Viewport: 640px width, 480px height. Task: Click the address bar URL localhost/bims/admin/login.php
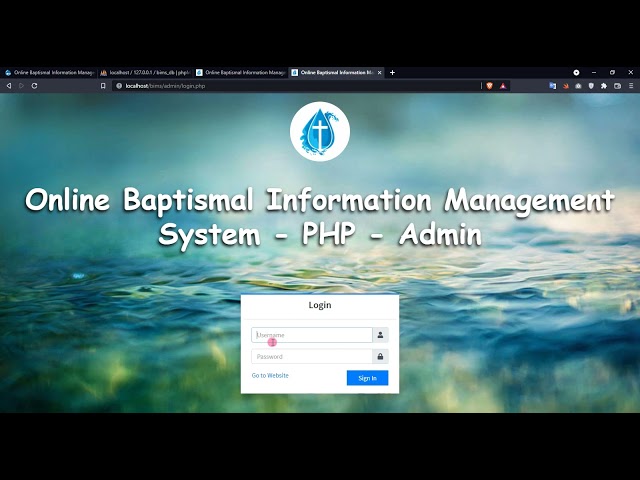(x=165, y=86)
